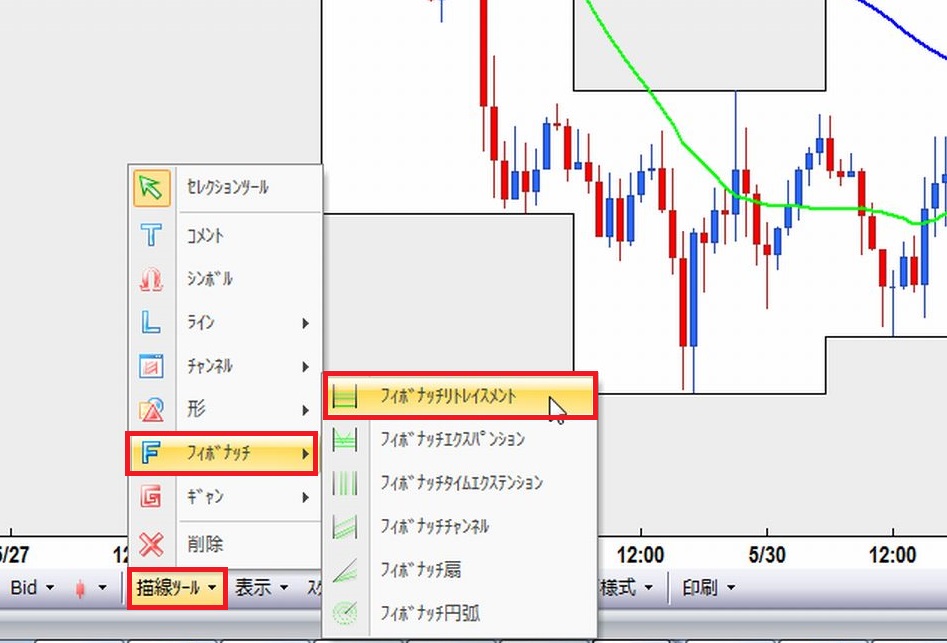Viewport: 947px width, 643px height.
Task: Choose フィボナッチチャンネル menu entry
Action: tap(461, 526)
